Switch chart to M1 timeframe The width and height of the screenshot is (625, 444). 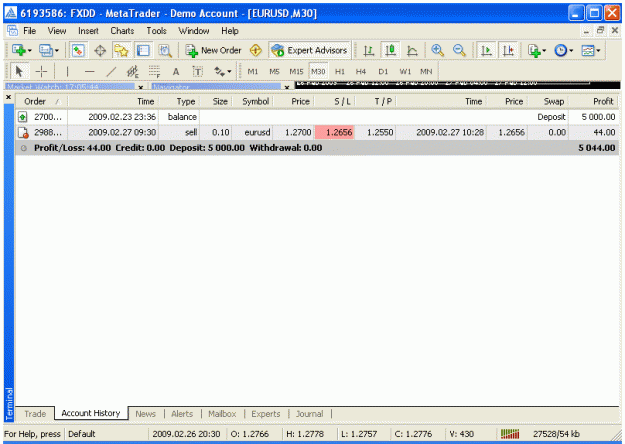click(x=253, y=72)
